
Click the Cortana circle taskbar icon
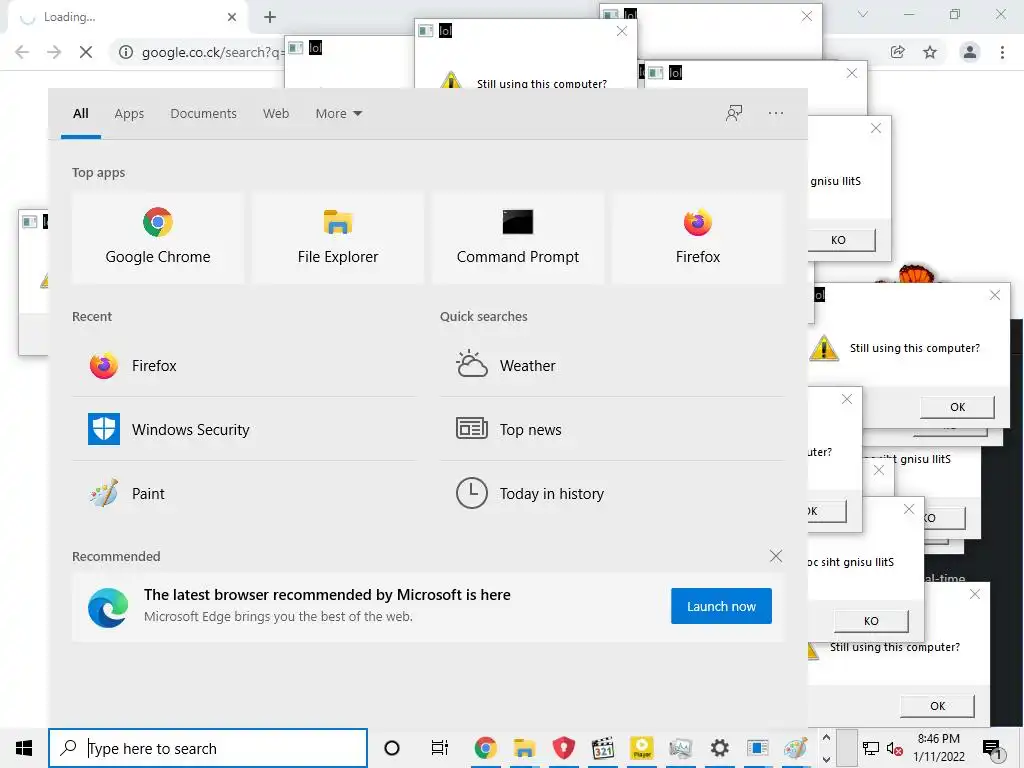(392, 748)
